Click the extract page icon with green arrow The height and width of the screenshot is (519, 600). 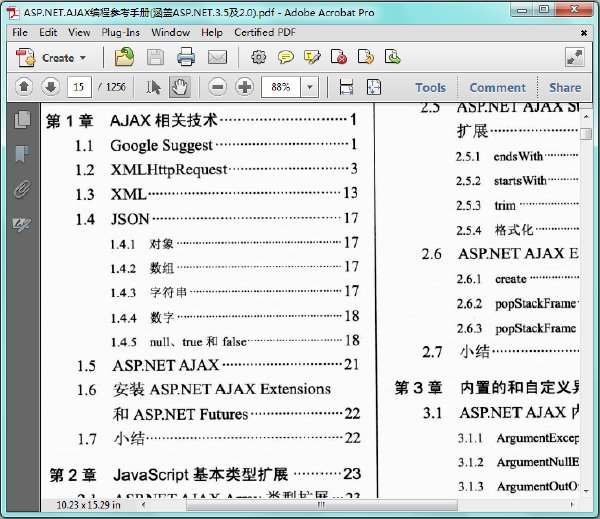tap(392, 57)
